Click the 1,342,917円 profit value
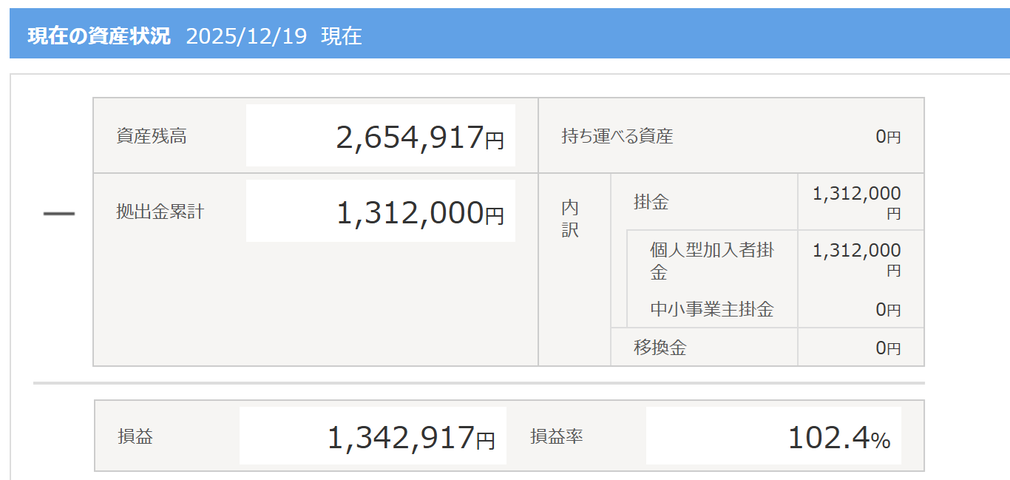 pyautogui.click(x=411, y=437)
